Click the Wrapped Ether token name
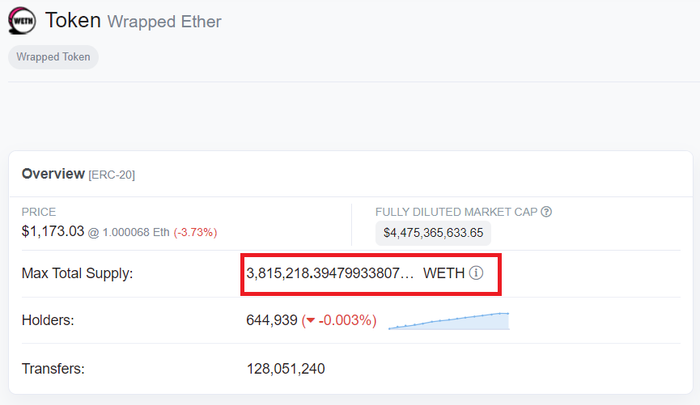Viewport: 700px width, 405px height. click(x=164, y=21)
